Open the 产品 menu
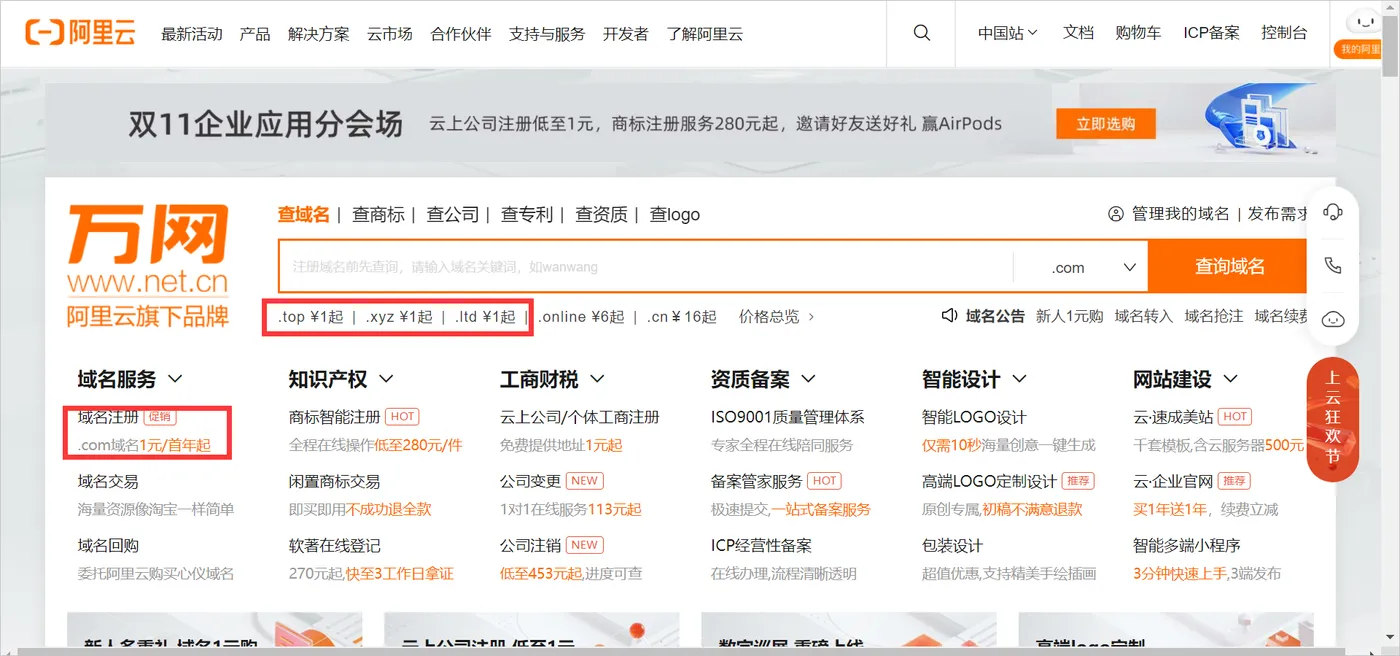The image size is (1400, 656). click(x=255, y=33)
